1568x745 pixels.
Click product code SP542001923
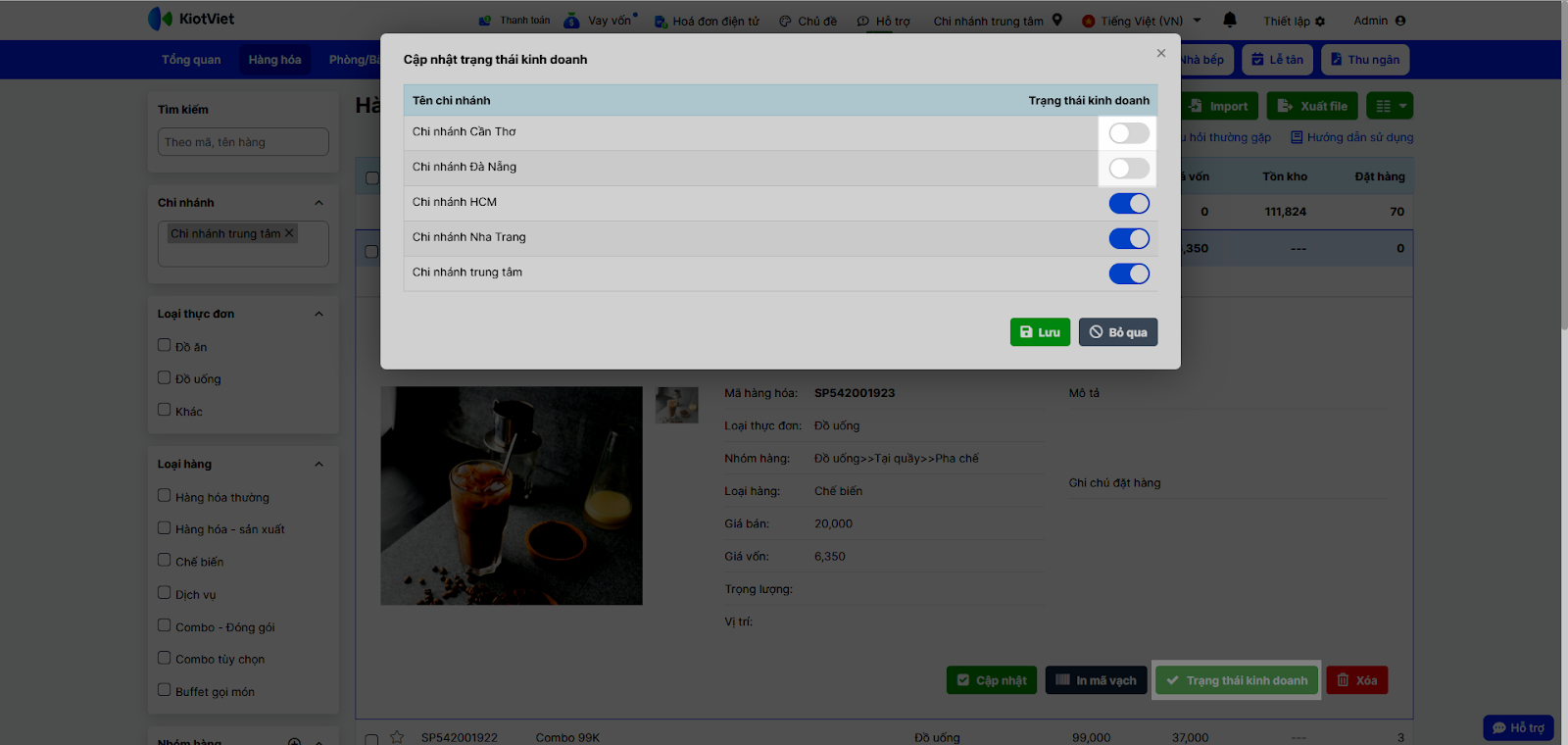tap(855, 393)
